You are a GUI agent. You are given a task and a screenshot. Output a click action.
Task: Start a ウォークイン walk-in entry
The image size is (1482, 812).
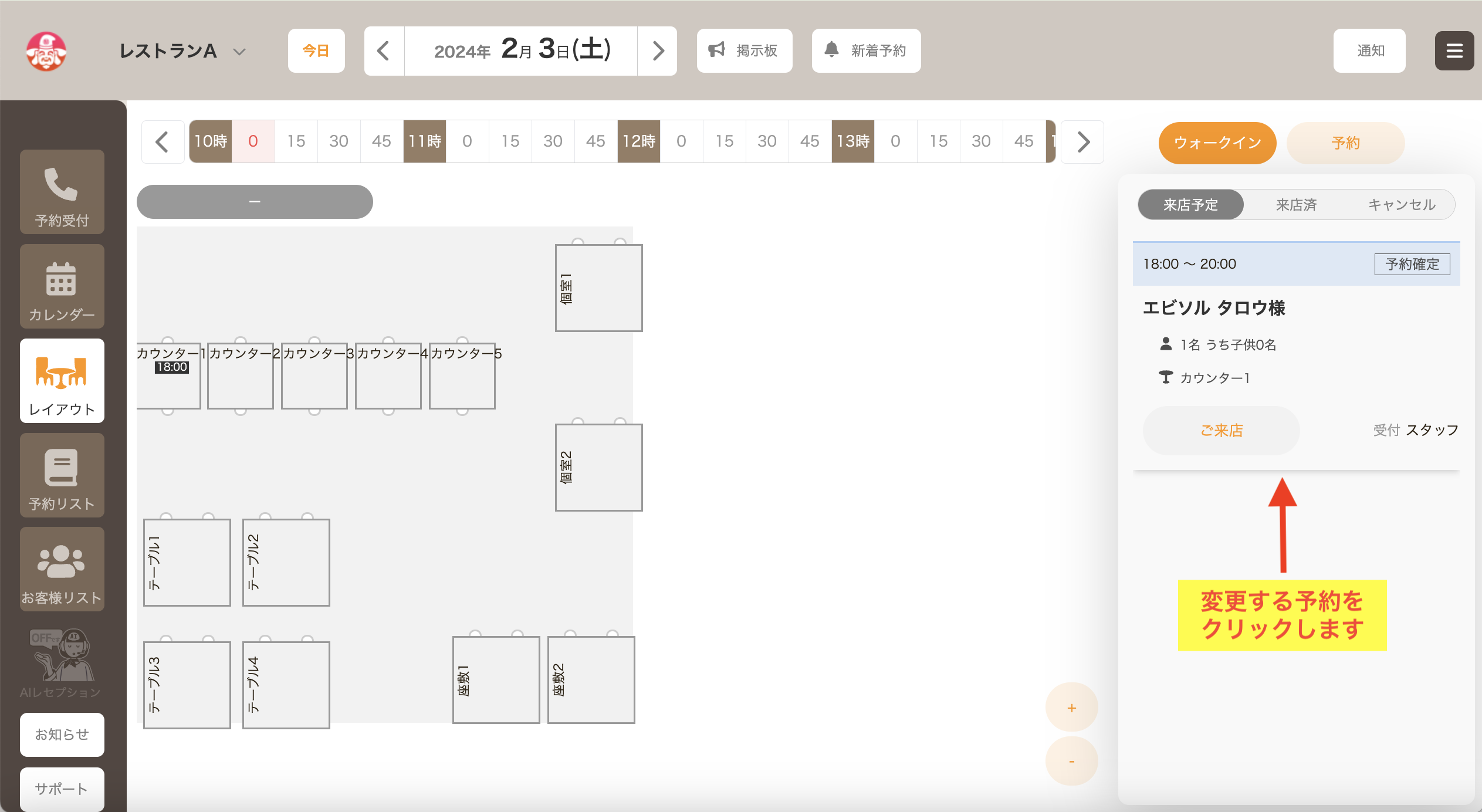click(x=1217, y=143)
